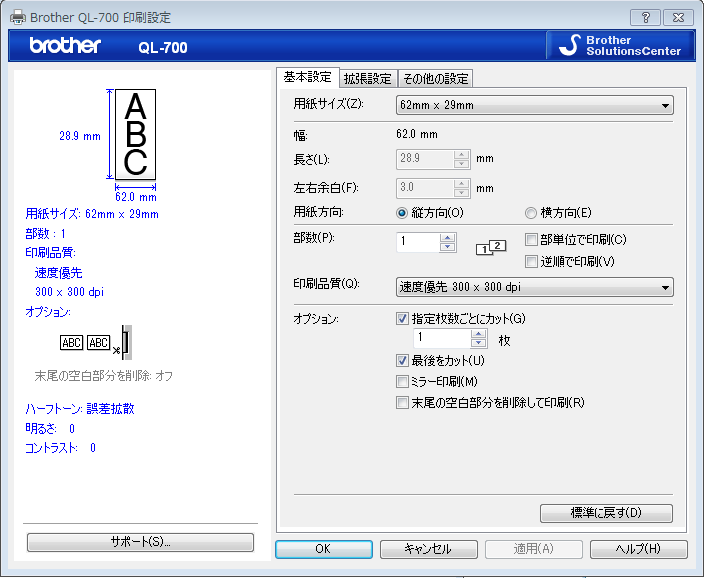Viewport: 708px width, 578px height.
Task: Click the cut interval 枚 input field
Action: (x=442, y=338)
